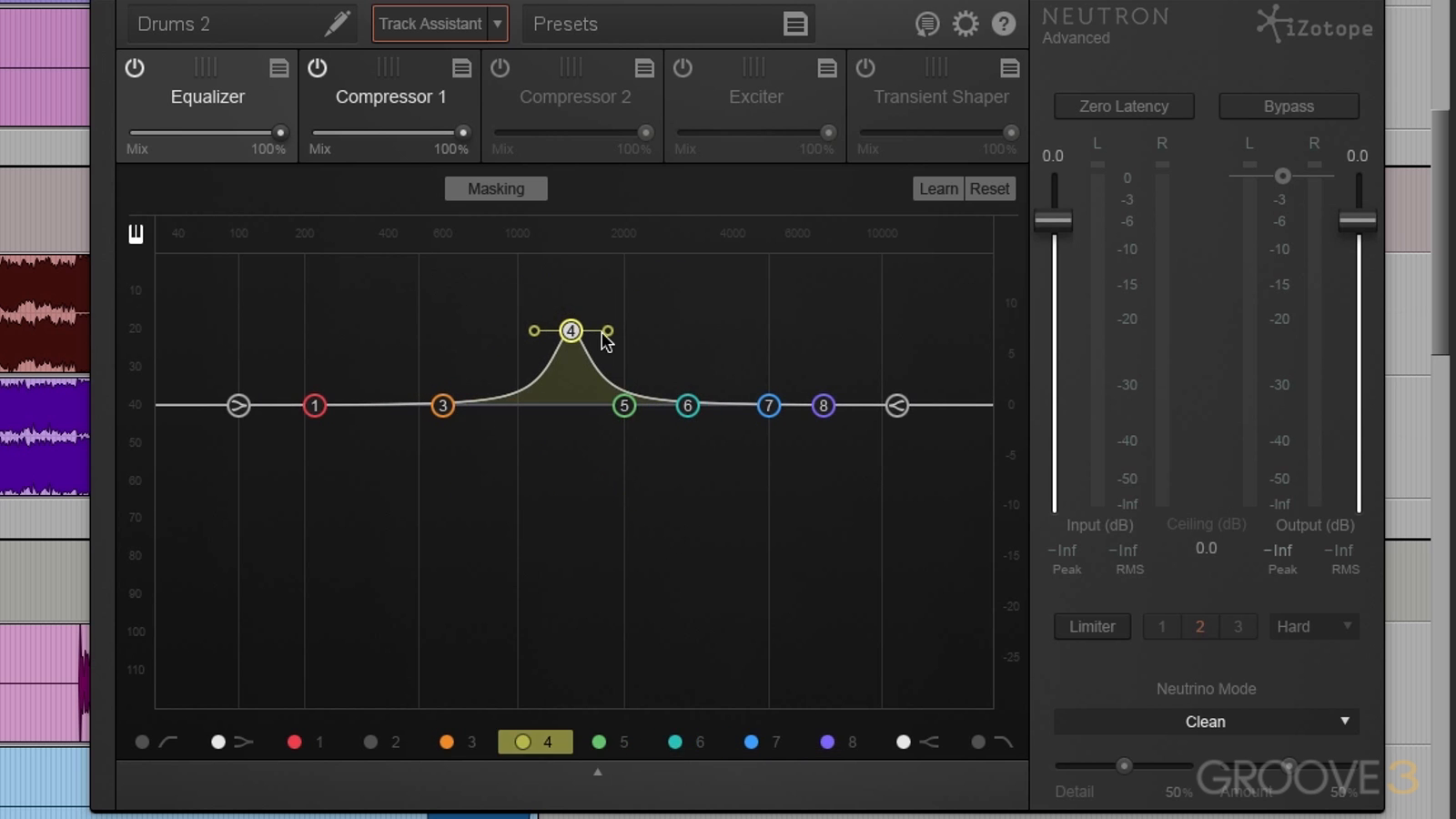Image resolution: width=1456 pixels, height=819 pixels.
Task: Select band 5 in the bottom band selector
Action: (611, 743)
